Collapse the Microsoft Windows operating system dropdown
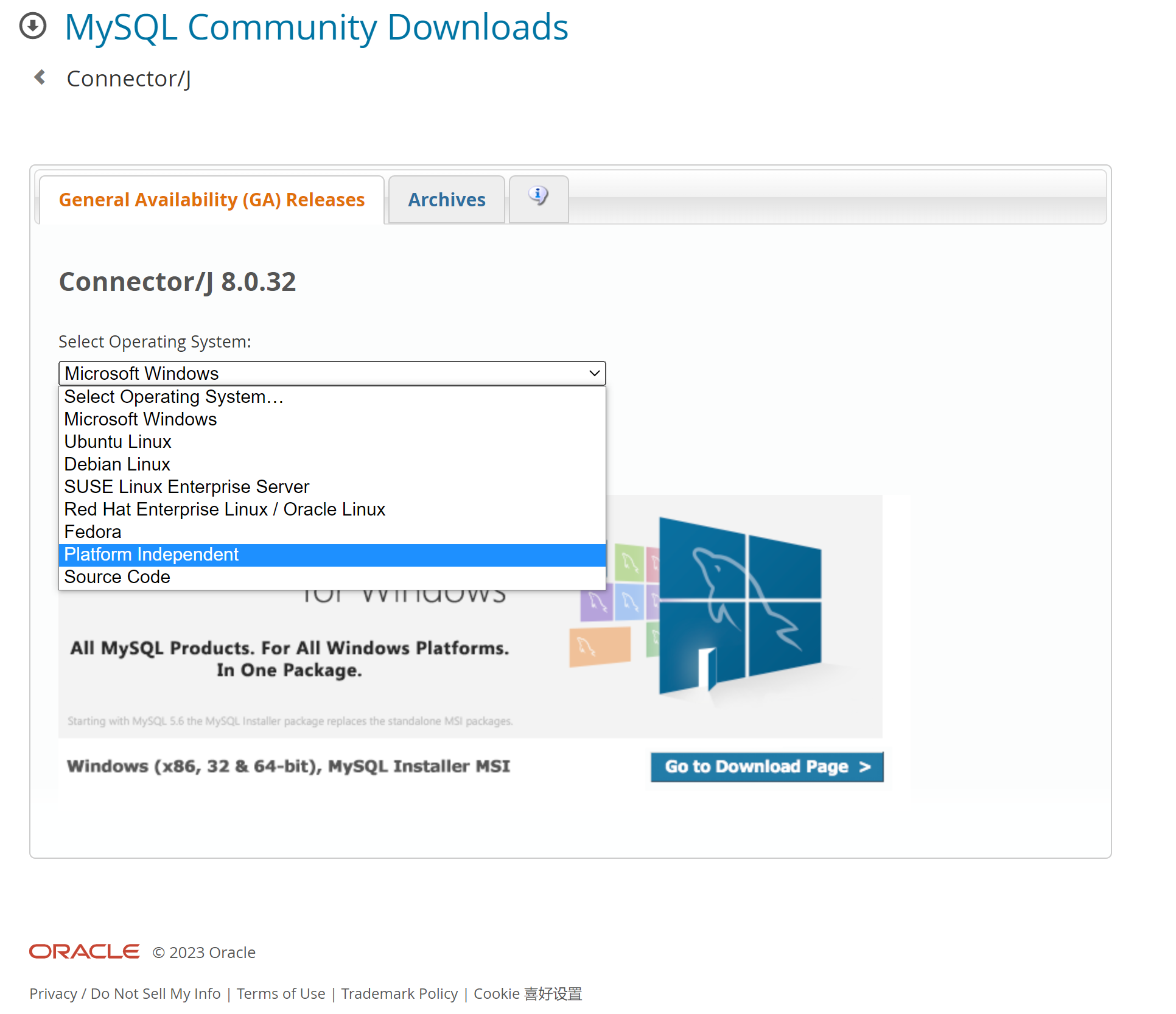The image size is (1176, 1014). pos(332,373)
